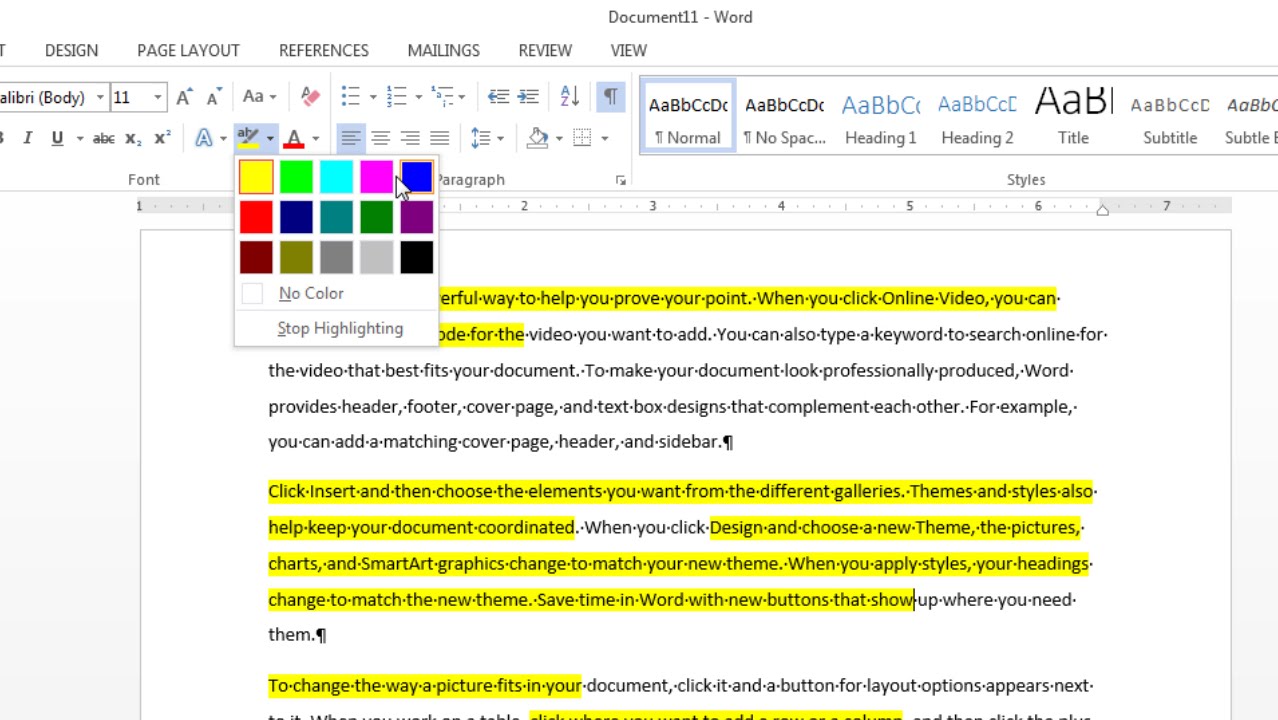Open the DESIGN ribbon tab
Image resolution: width=1278 pixels, height=720 pixels.
click(72, 50)
